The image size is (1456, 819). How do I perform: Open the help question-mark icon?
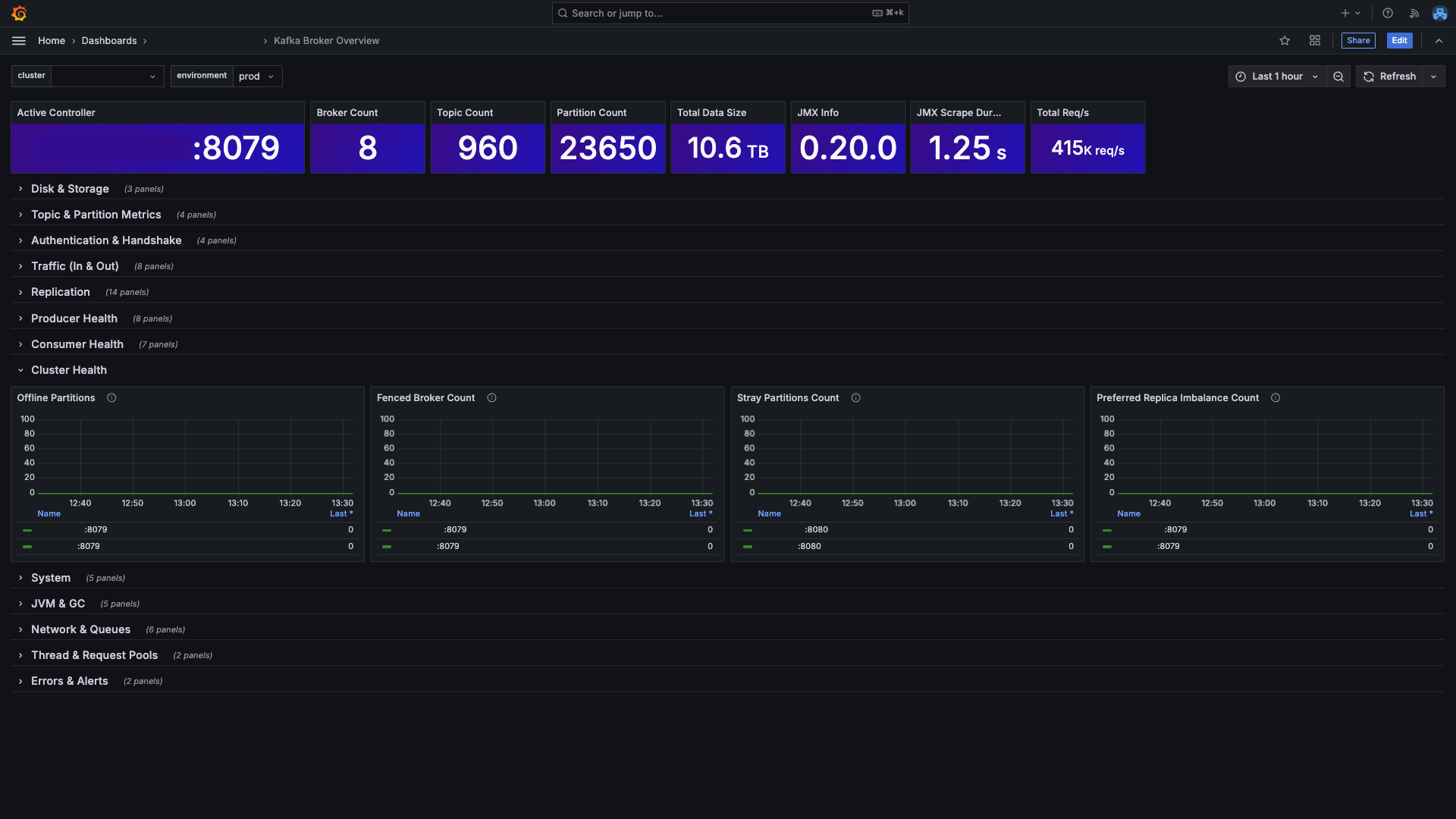1388,13
